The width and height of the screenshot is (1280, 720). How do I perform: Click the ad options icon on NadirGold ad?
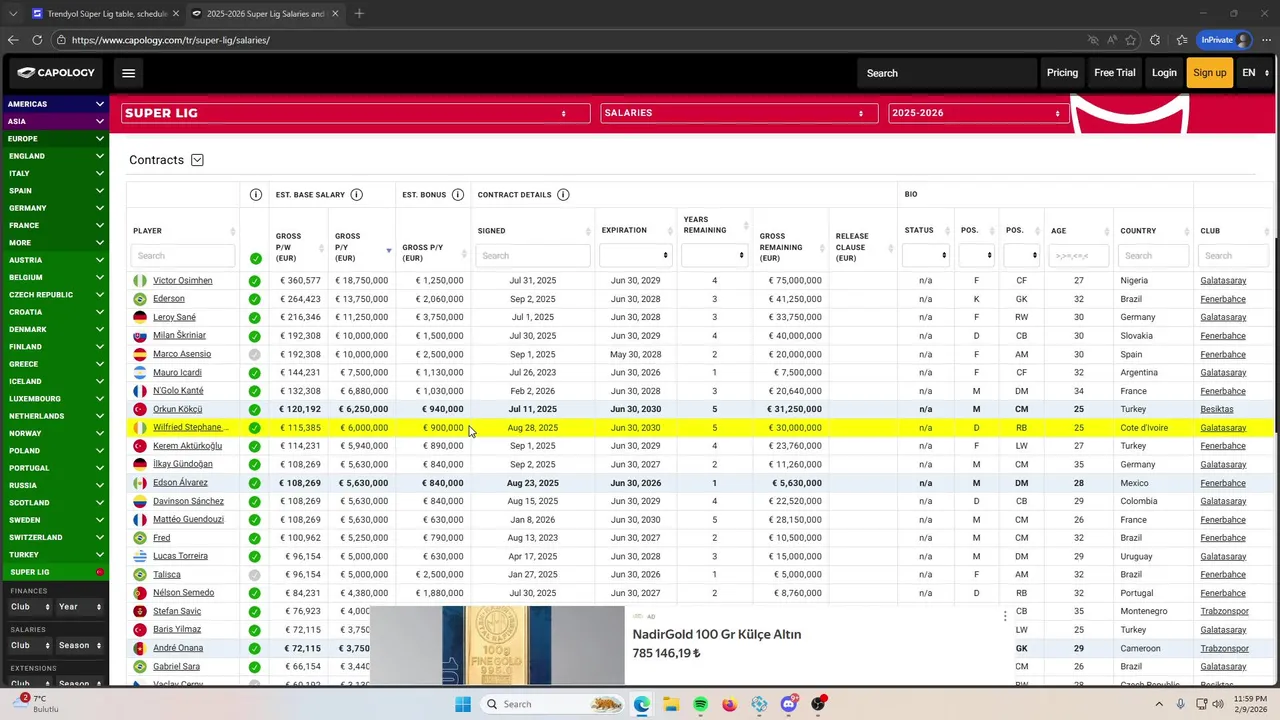(x=1005, y=616)
